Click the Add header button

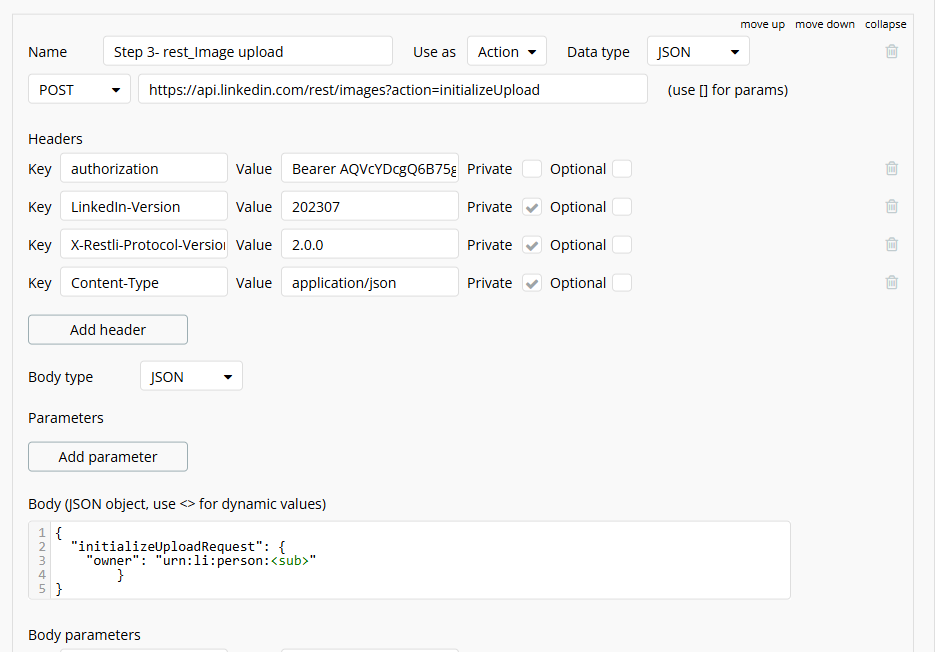pos(108,330)
